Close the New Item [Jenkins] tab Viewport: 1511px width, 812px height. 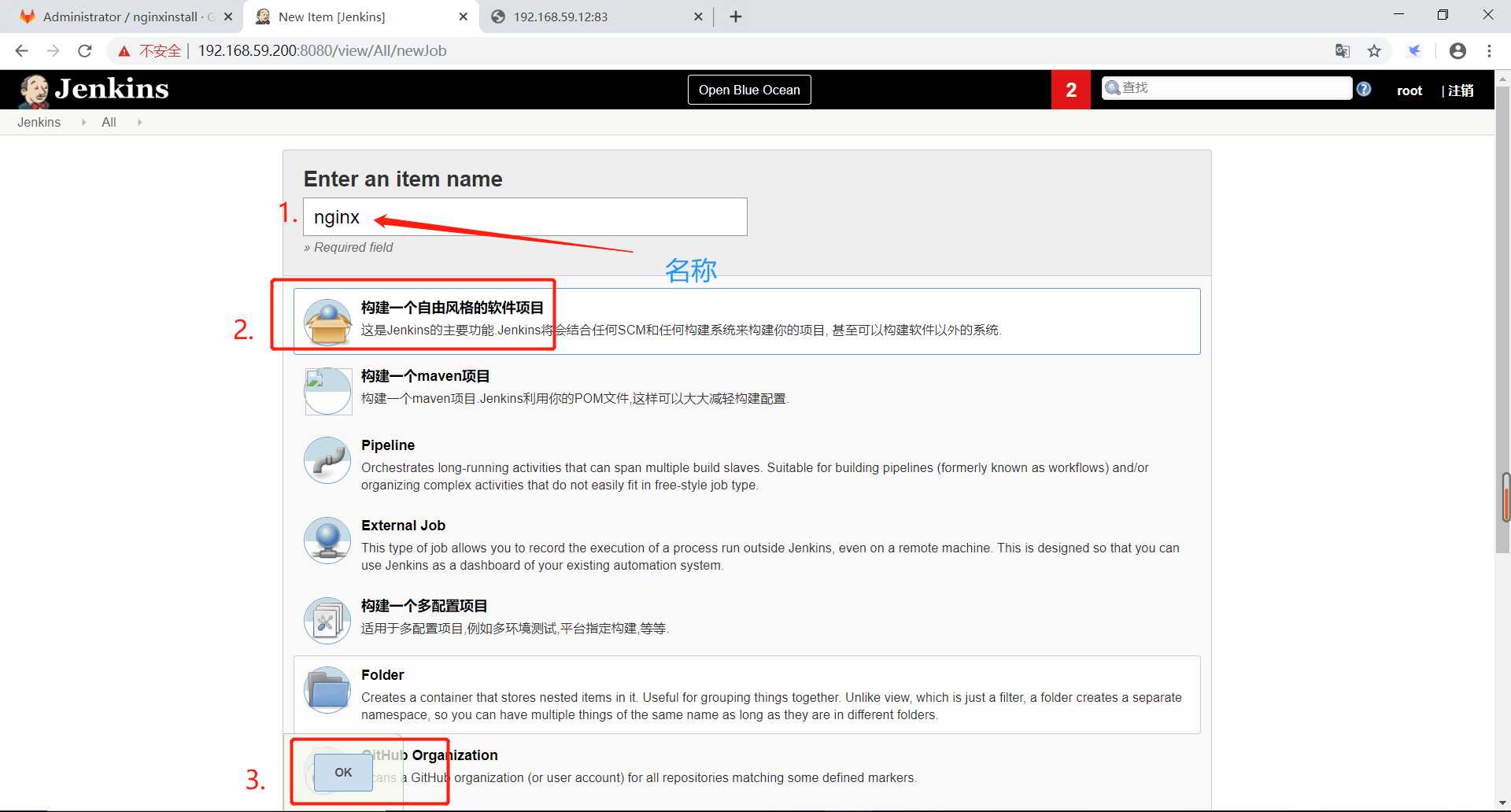tap(464, 17)
